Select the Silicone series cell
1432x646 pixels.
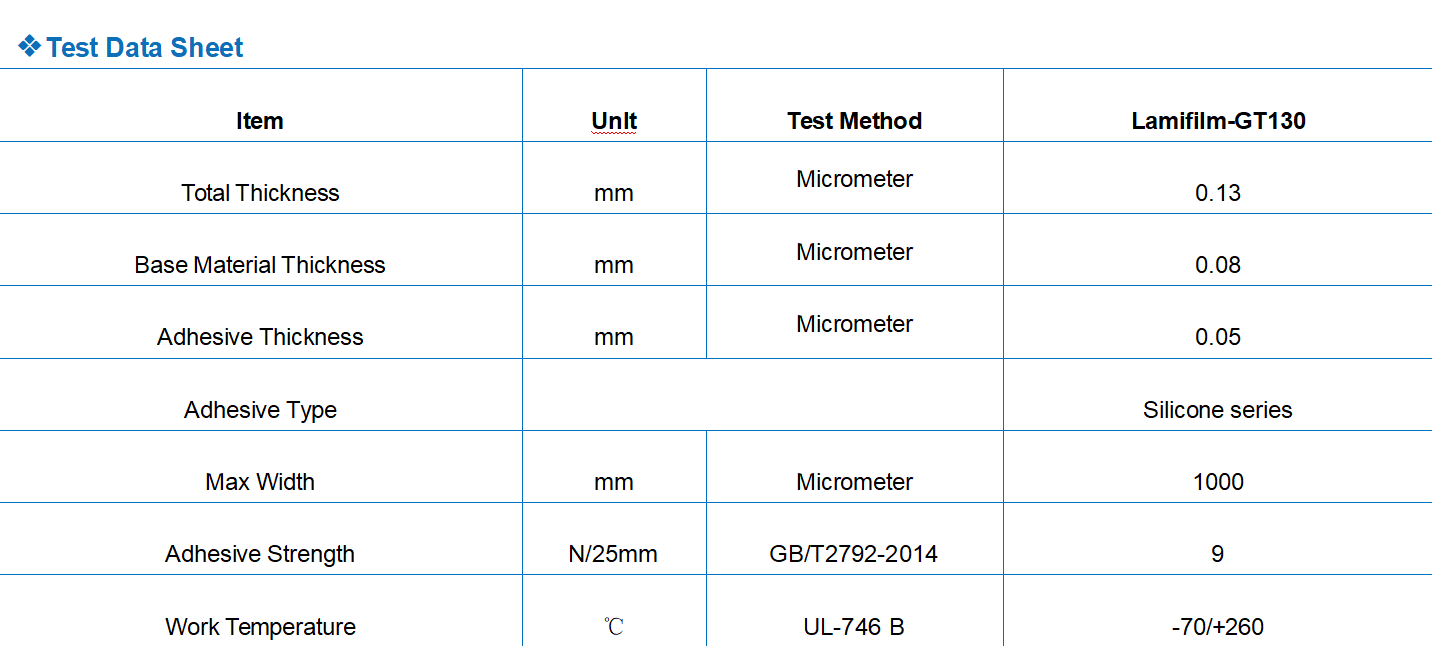coord(1217,410)
